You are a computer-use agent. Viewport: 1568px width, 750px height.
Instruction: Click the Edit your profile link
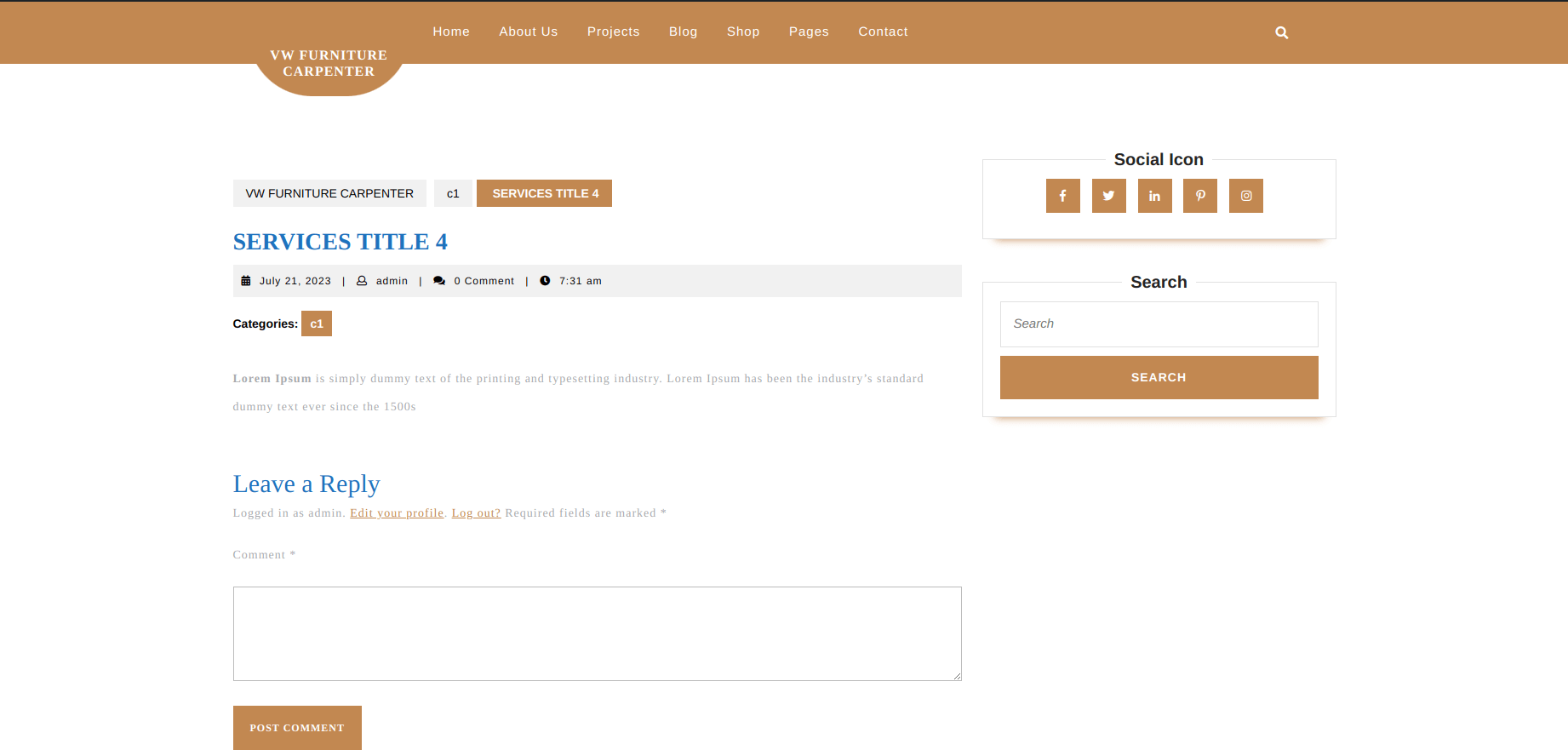397,513
